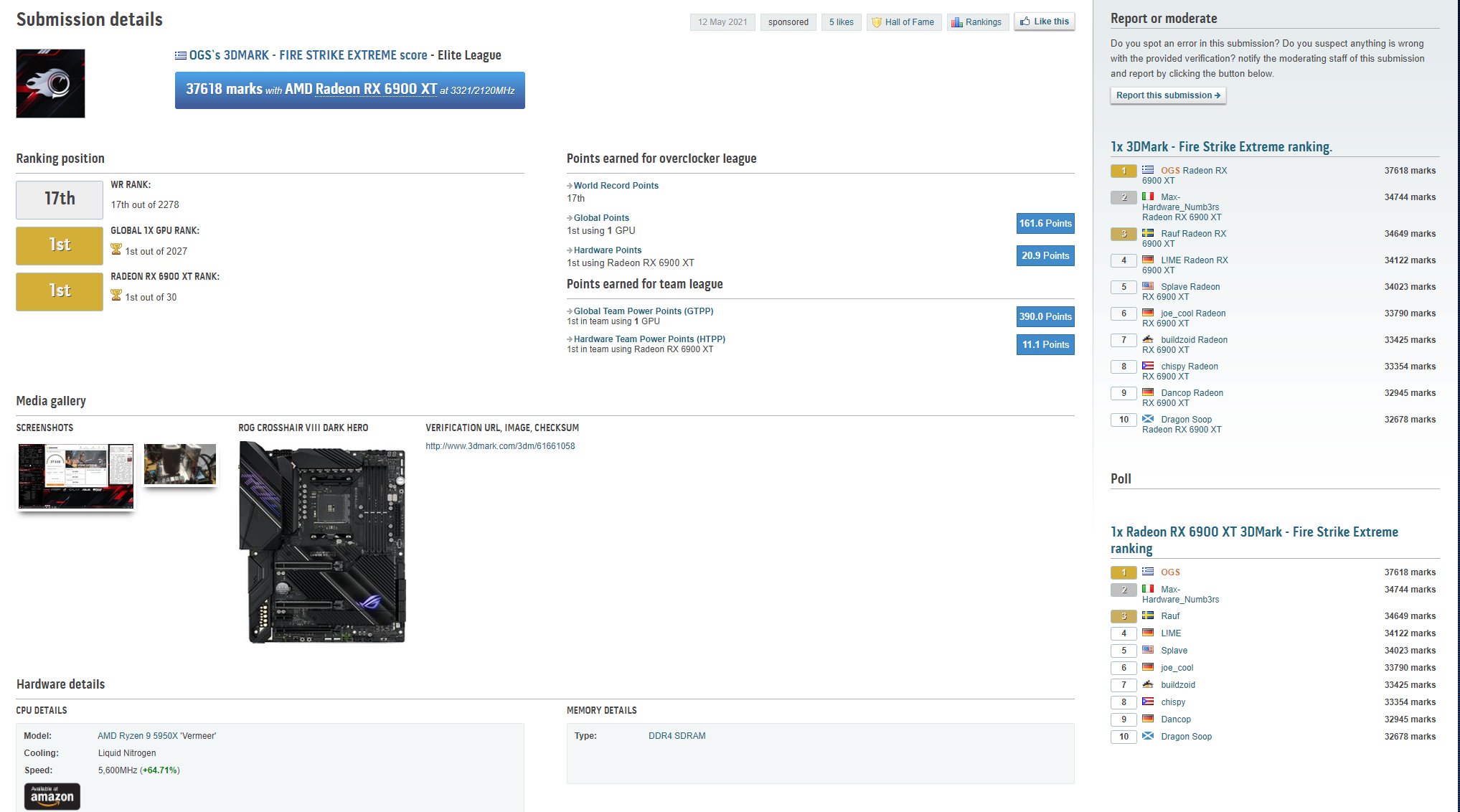This screenshot has width=1460, height=812.
Task: Open Global Team Power Points (GTPP) link
Action: tap(643, 311)
